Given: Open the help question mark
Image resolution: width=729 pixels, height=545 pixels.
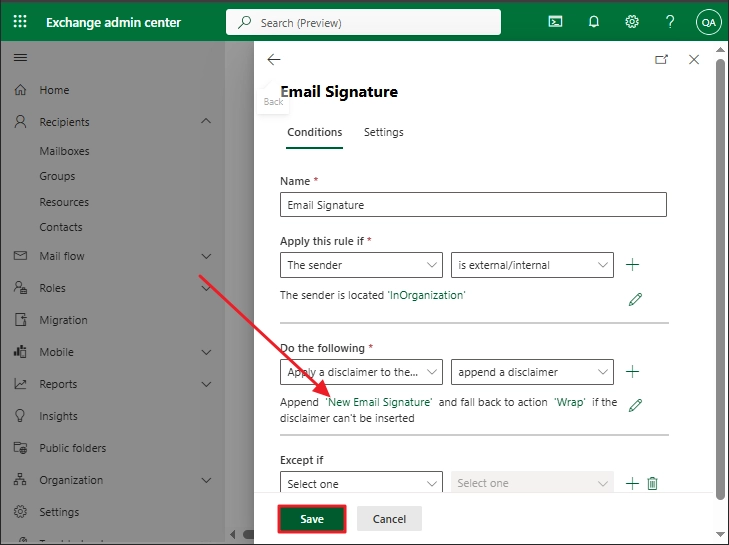Looking at the screenshot, I should pyautogui.click(x=670, y=21).
